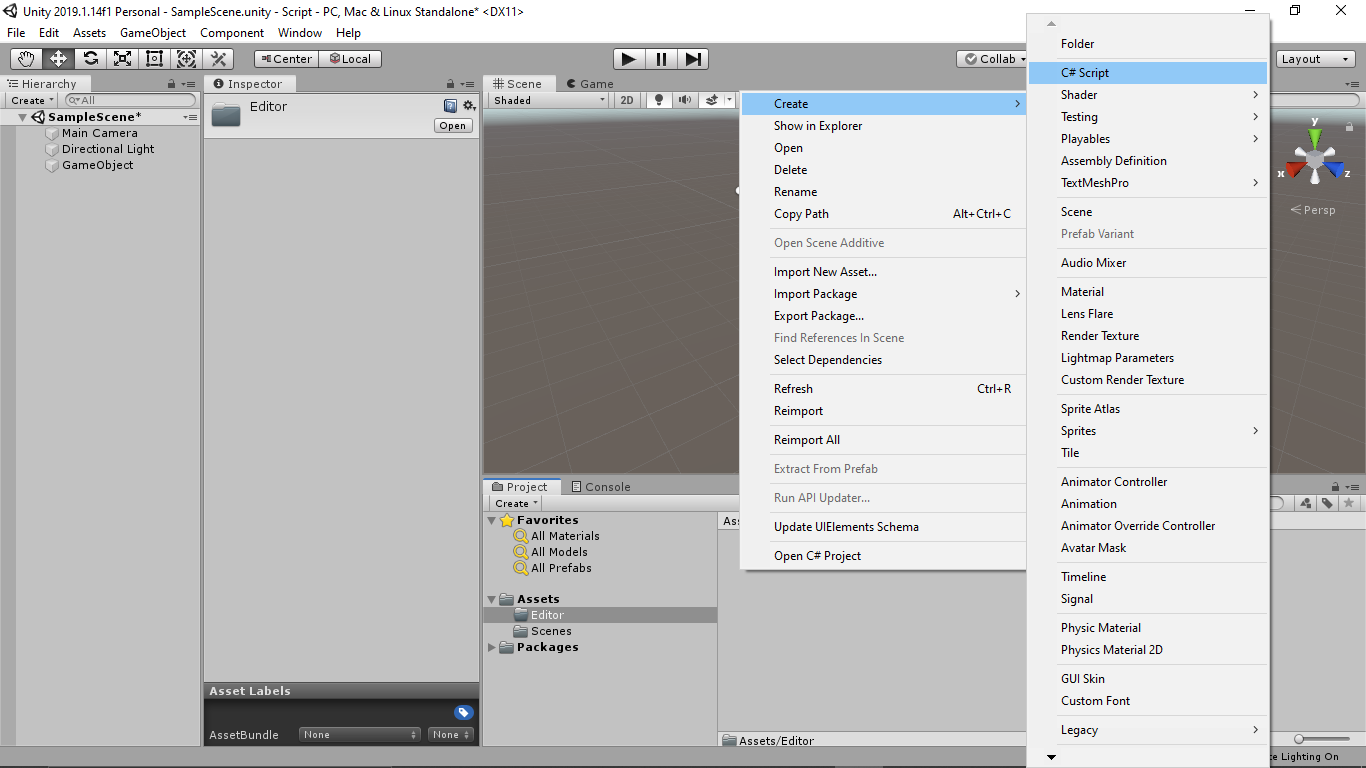Open scene effects image dropdown
The image size is (1366, 768).
pyautogui.click(x=716, y=100)
